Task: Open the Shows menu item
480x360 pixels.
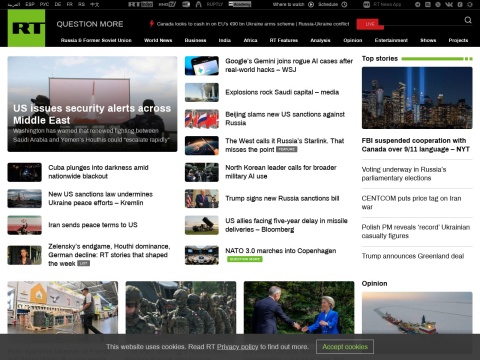Action: pyautogui.click(x=428, y=40)
